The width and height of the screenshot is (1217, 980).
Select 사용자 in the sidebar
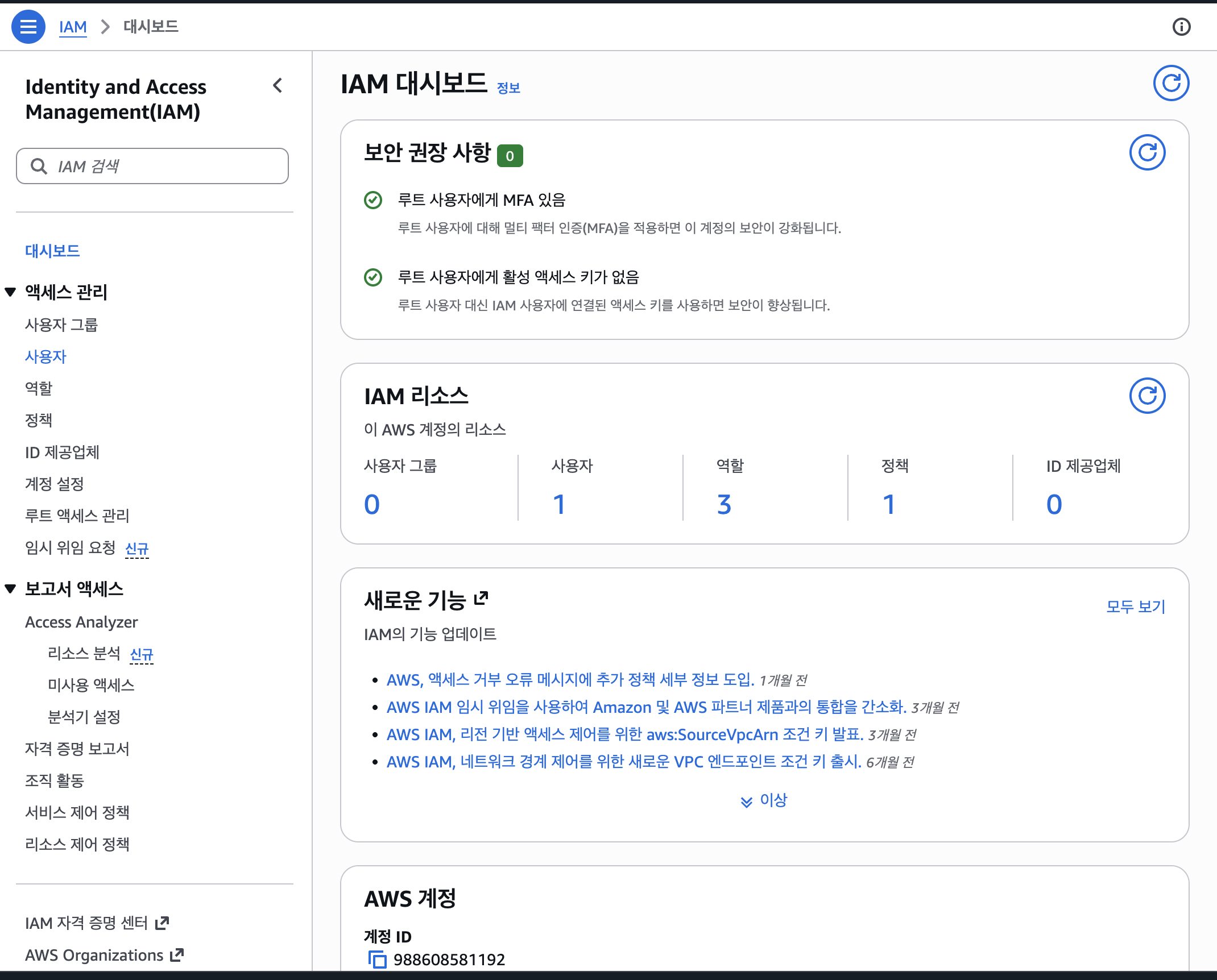click(x=45, y=356)
